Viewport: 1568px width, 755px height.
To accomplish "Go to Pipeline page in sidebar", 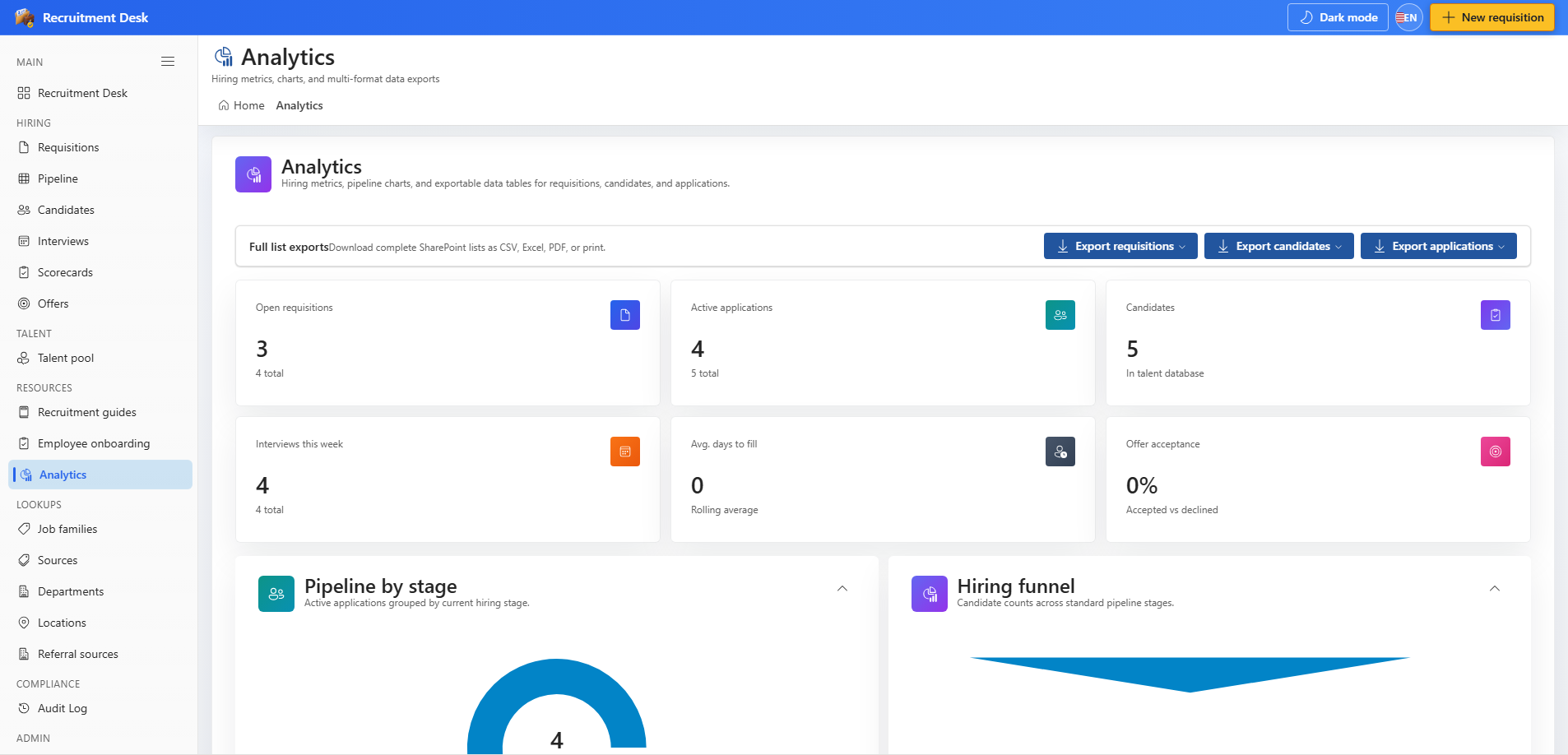I will click(x=100, y=178).
